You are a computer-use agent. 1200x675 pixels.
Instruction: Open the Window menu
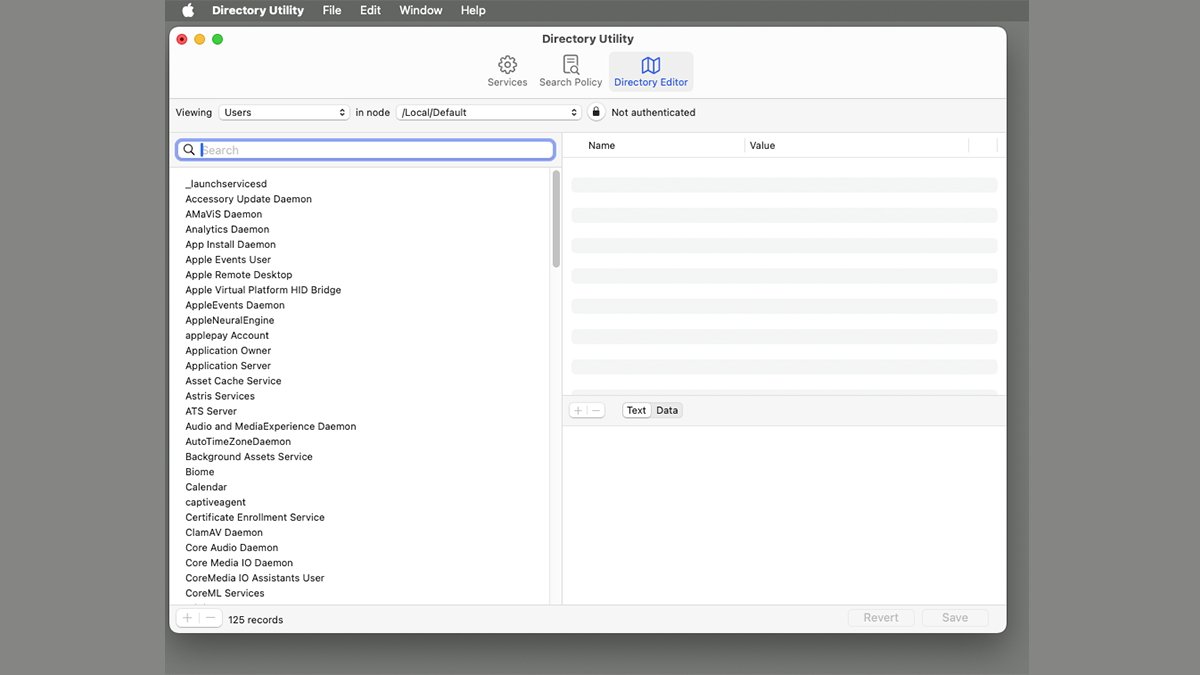point(421,10)
